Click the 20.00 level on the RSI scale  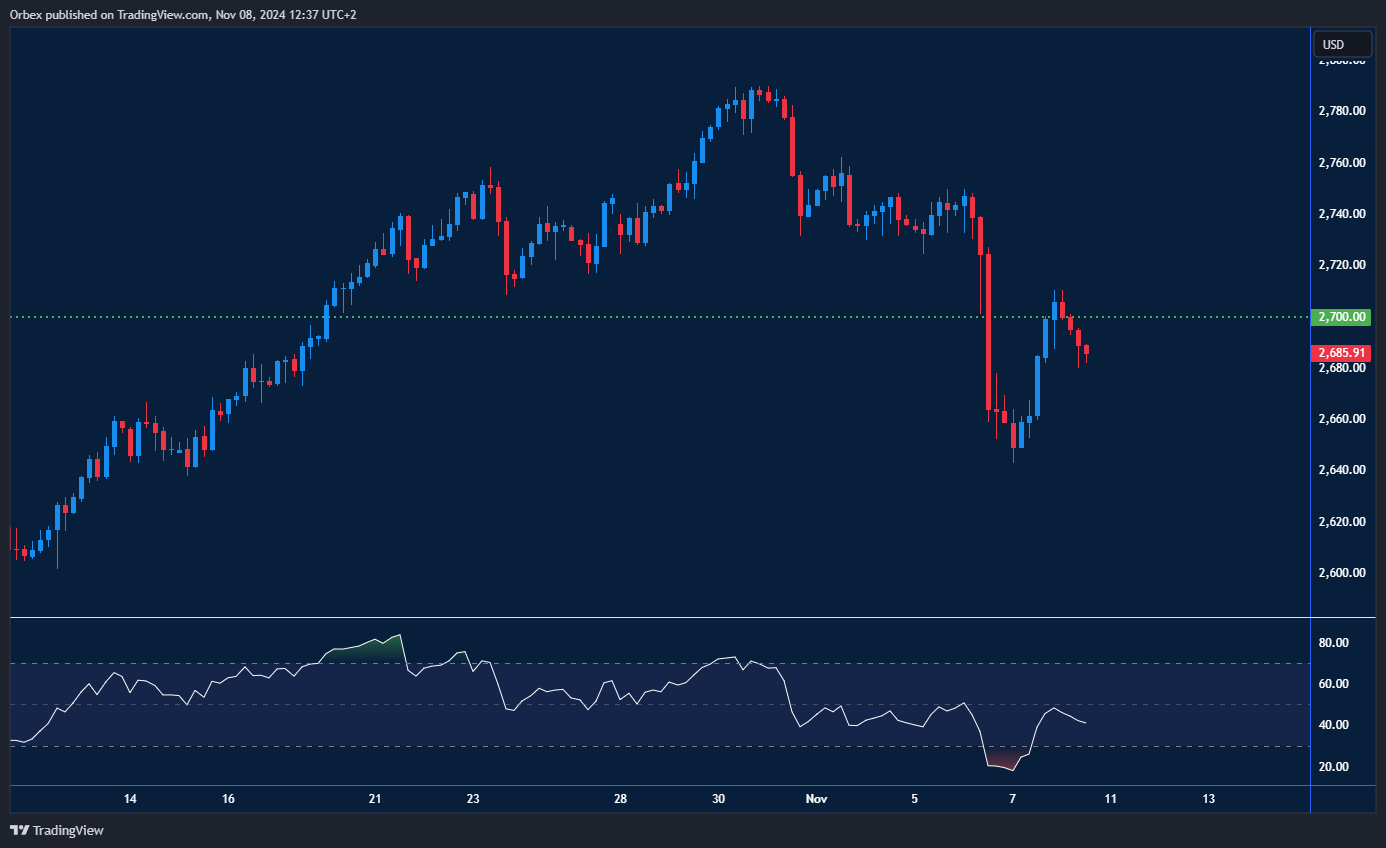click(x=1334, y=767)
